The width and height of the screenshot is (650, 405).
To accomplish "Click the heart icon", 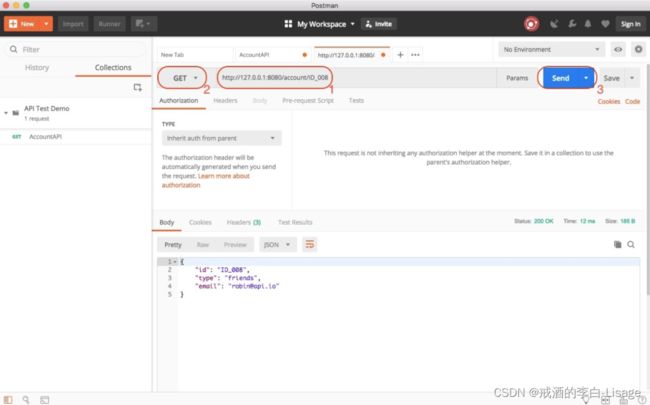I will pyautogui.click(x=605, y=24).
